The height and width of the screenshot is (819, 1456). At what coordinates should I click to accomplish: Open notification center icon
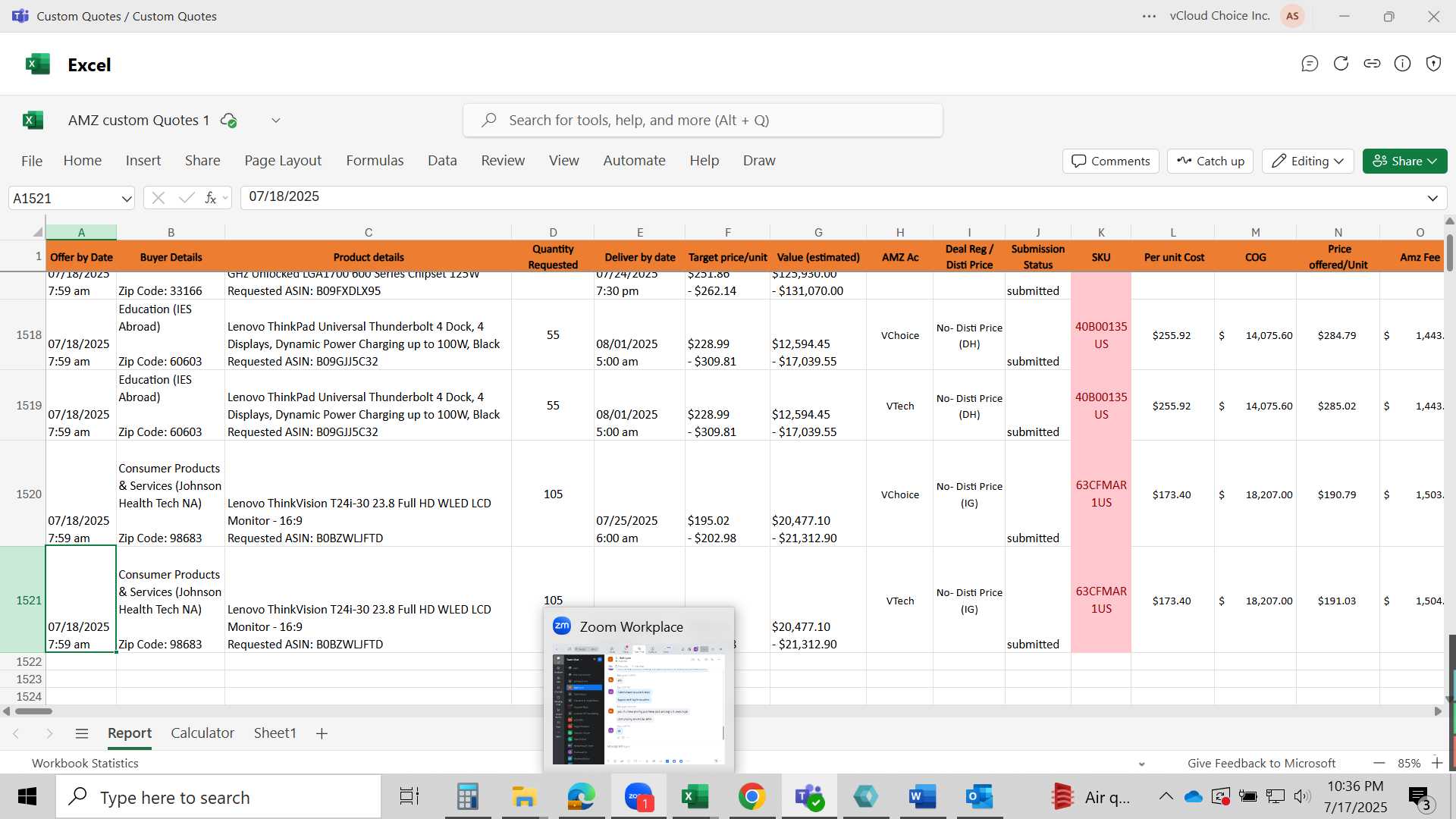pos(1420,797)
